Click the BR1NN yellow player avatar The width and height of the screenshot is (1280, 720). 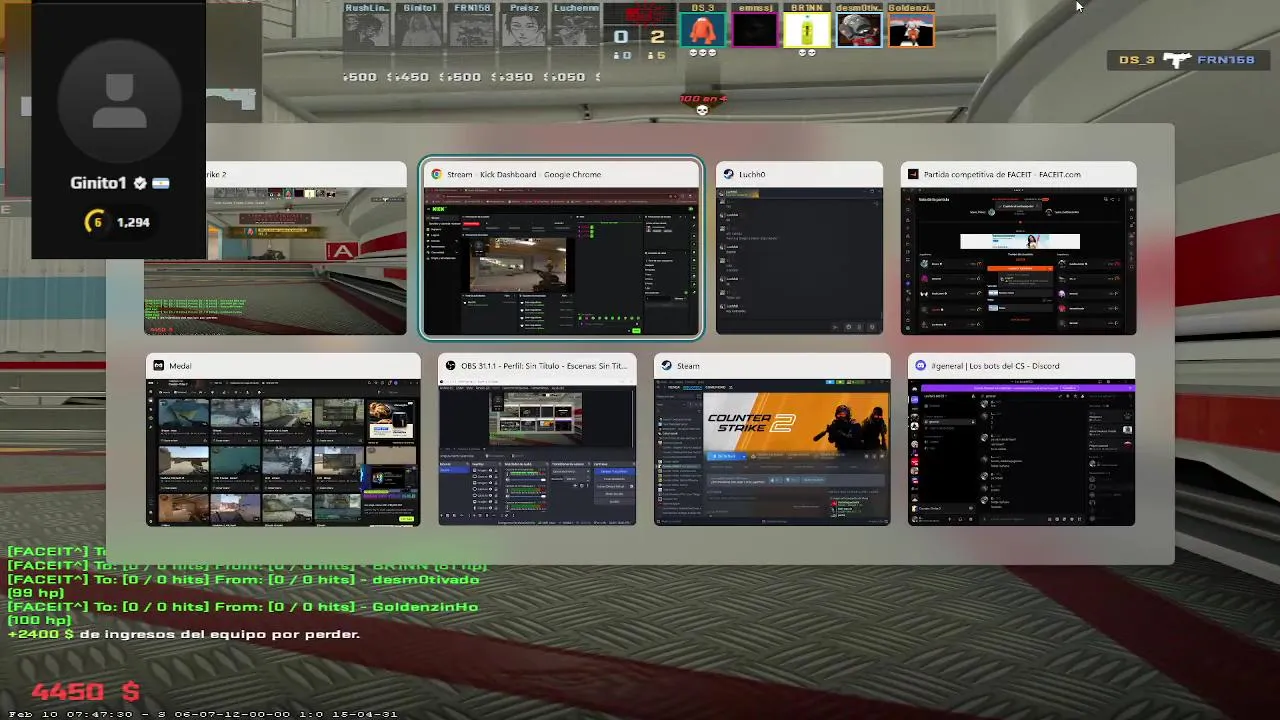pyautogui.click(x=807, y=30)
